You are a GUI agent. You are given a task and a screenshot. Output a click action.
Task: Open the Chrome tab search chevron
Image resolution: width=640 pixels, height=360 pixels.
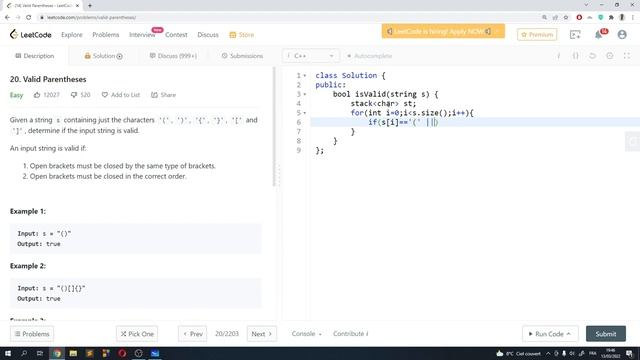click(586, 5)
